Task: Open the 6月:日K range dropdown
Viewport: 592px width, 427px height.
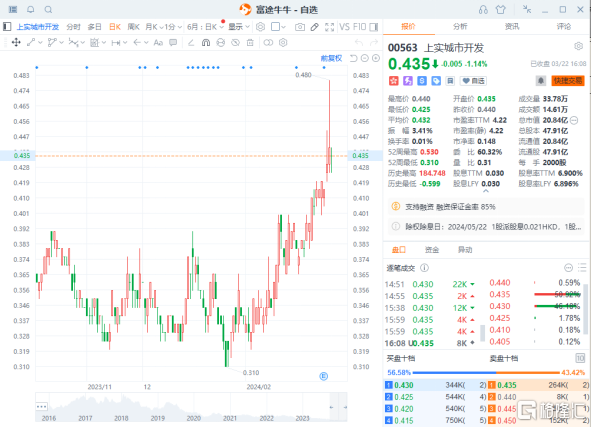Action: 205,27
